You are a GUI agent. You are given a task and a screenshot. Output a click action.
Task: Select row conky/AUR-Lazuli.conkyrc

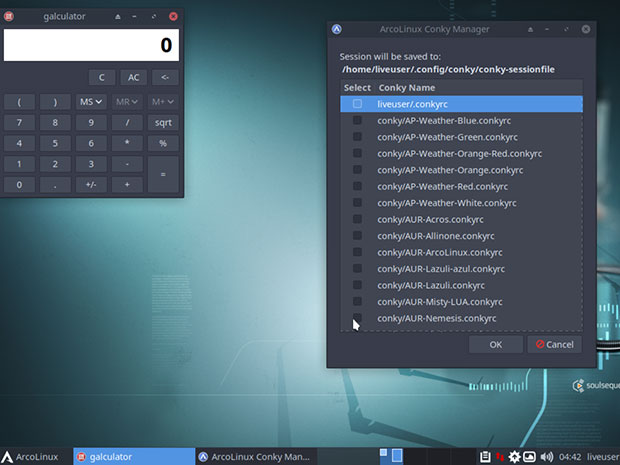461,285
